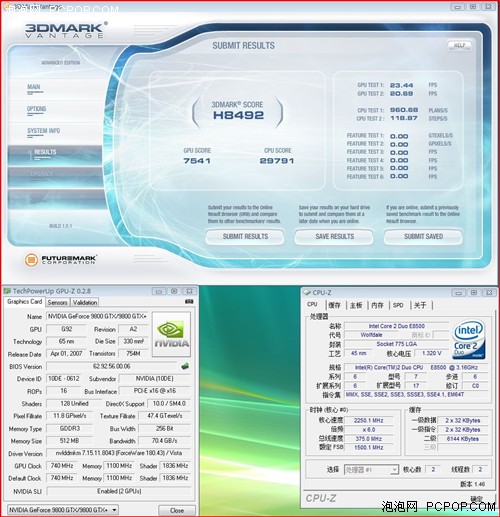Click the CPU-Z title bar icon

point(307,292)
